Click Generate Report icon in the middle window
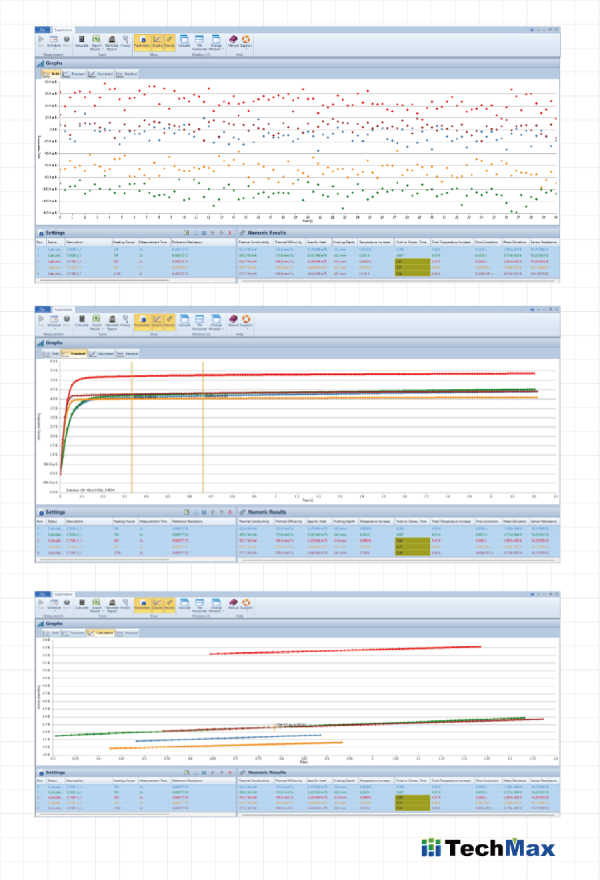Image resolution: width=600 pixels, height=880 pixels. tap(113, 322)
